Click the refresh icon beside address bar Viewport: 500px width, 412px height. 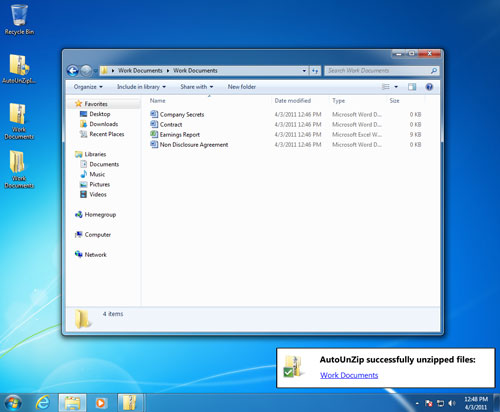pyautogui.click(x=315, y=71)
